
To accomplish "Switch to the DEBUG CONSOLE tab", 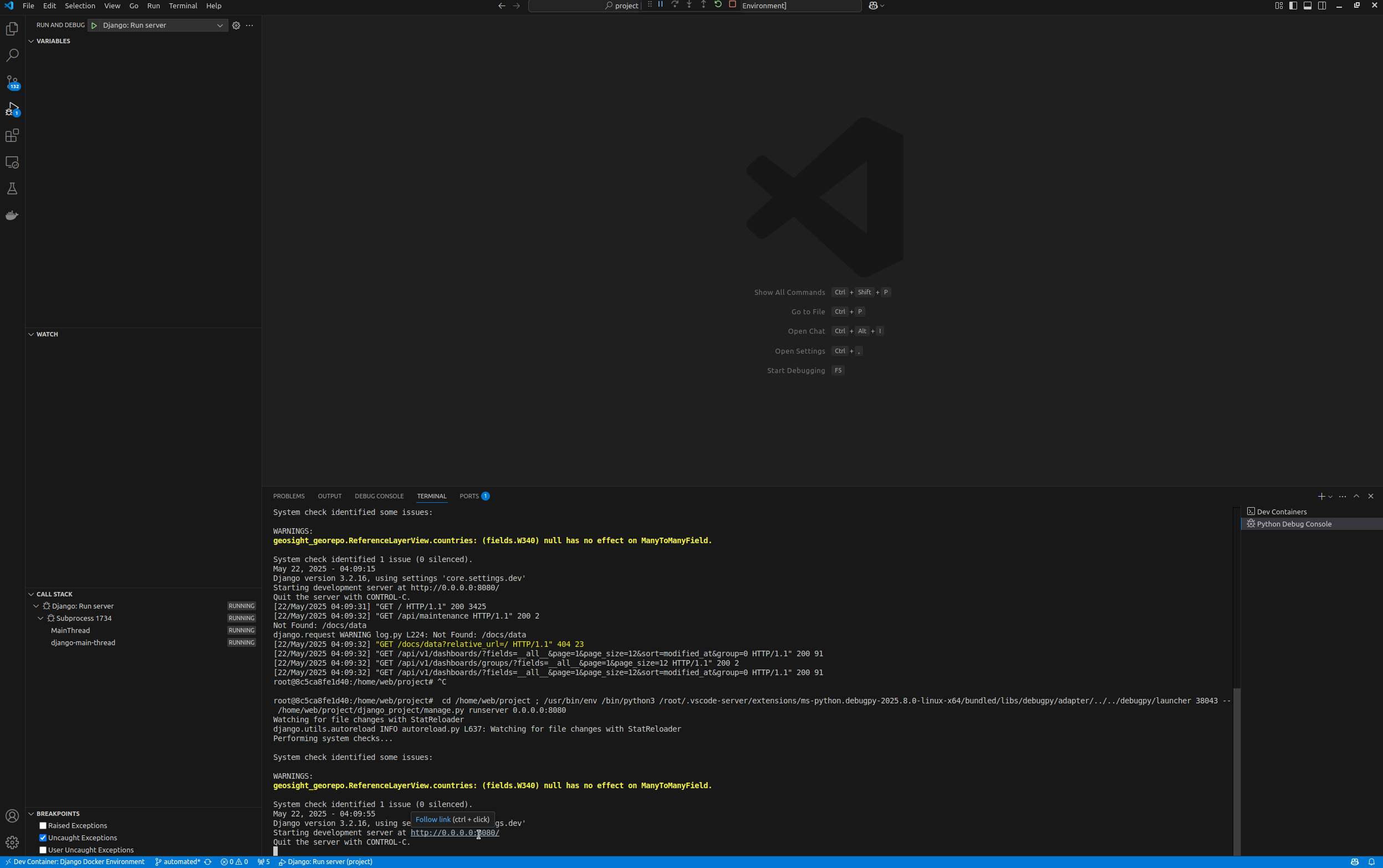I will click(379, 496).
